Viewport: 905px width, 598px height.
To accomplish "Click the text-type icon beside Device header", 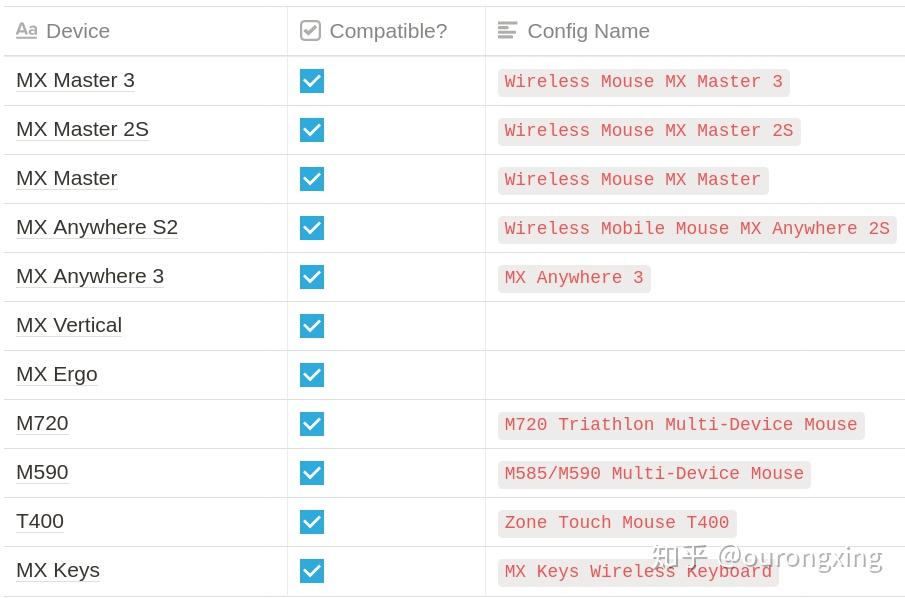I will [x=26, y=31].
